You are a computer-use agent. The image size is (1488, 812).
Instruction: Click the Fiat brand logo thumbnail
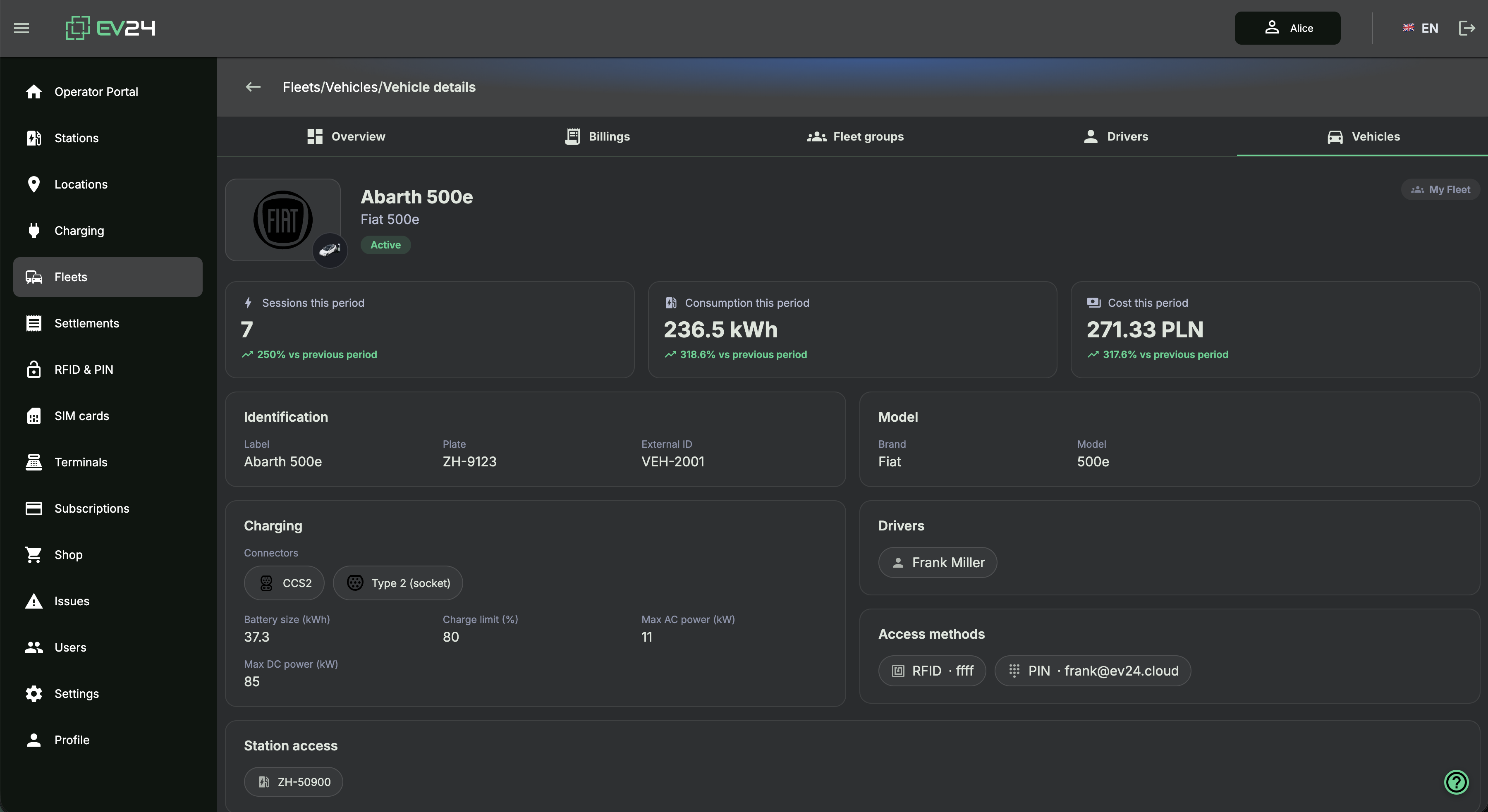click(x=282, y=220)
